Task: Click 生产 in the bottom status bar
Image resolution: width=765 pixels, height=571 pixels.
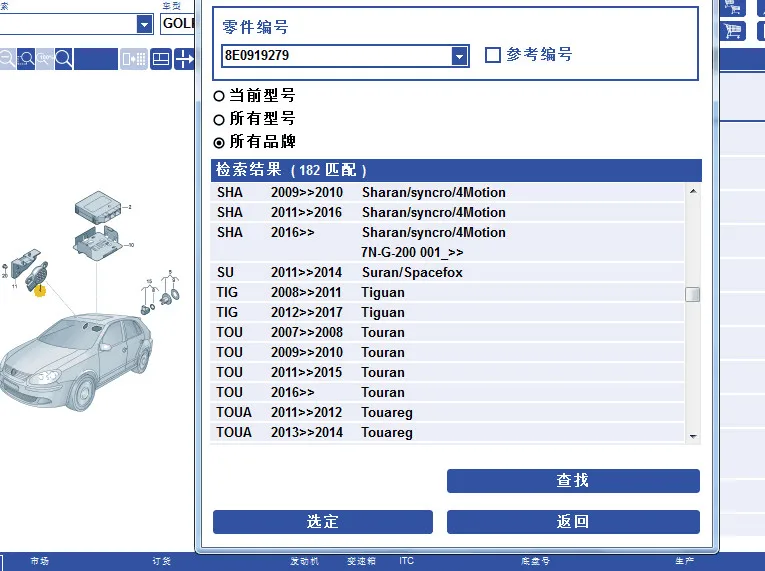Action: (685, 561)
